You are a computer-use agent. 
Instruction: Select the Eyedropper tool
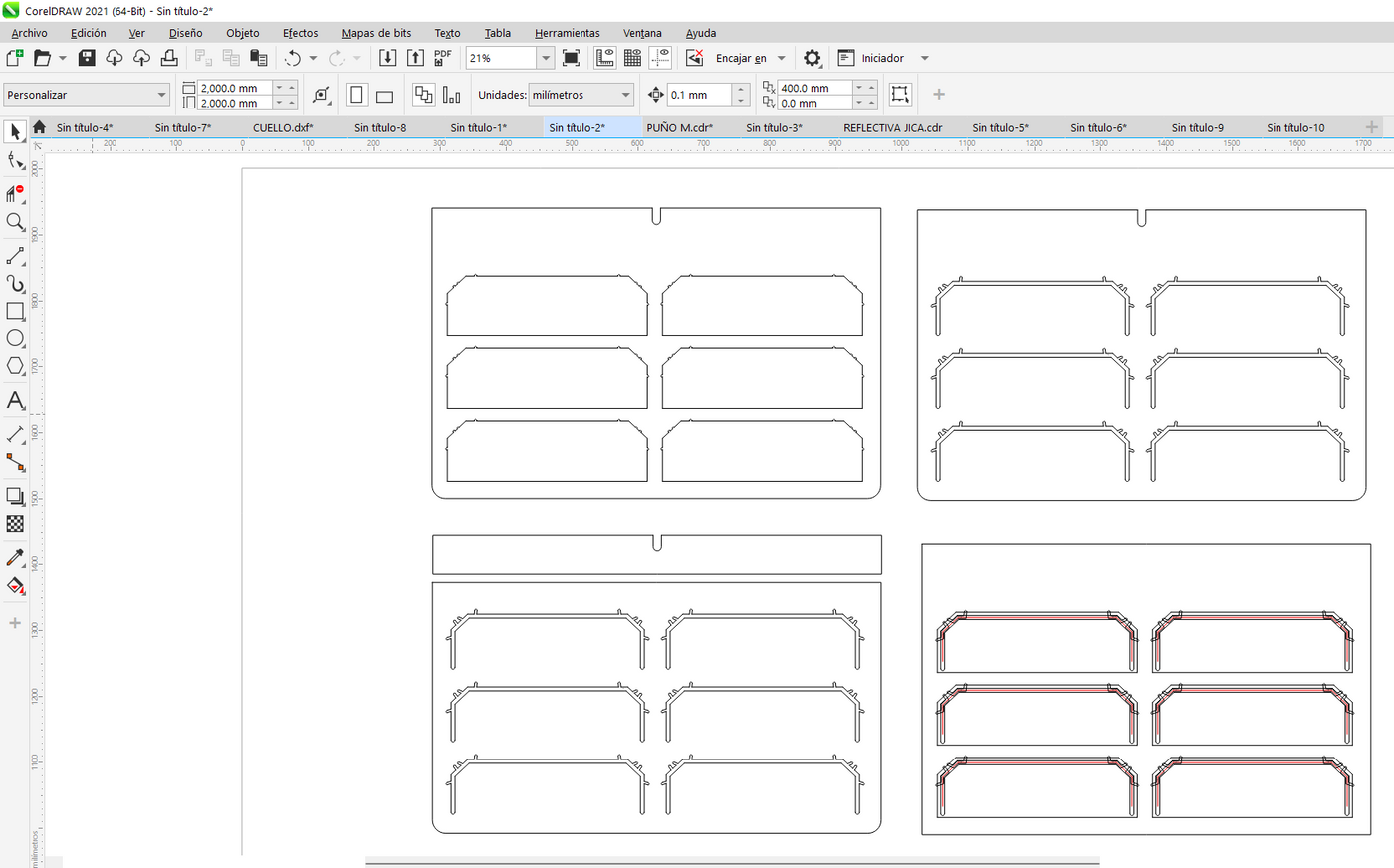[x=15, y=557]
